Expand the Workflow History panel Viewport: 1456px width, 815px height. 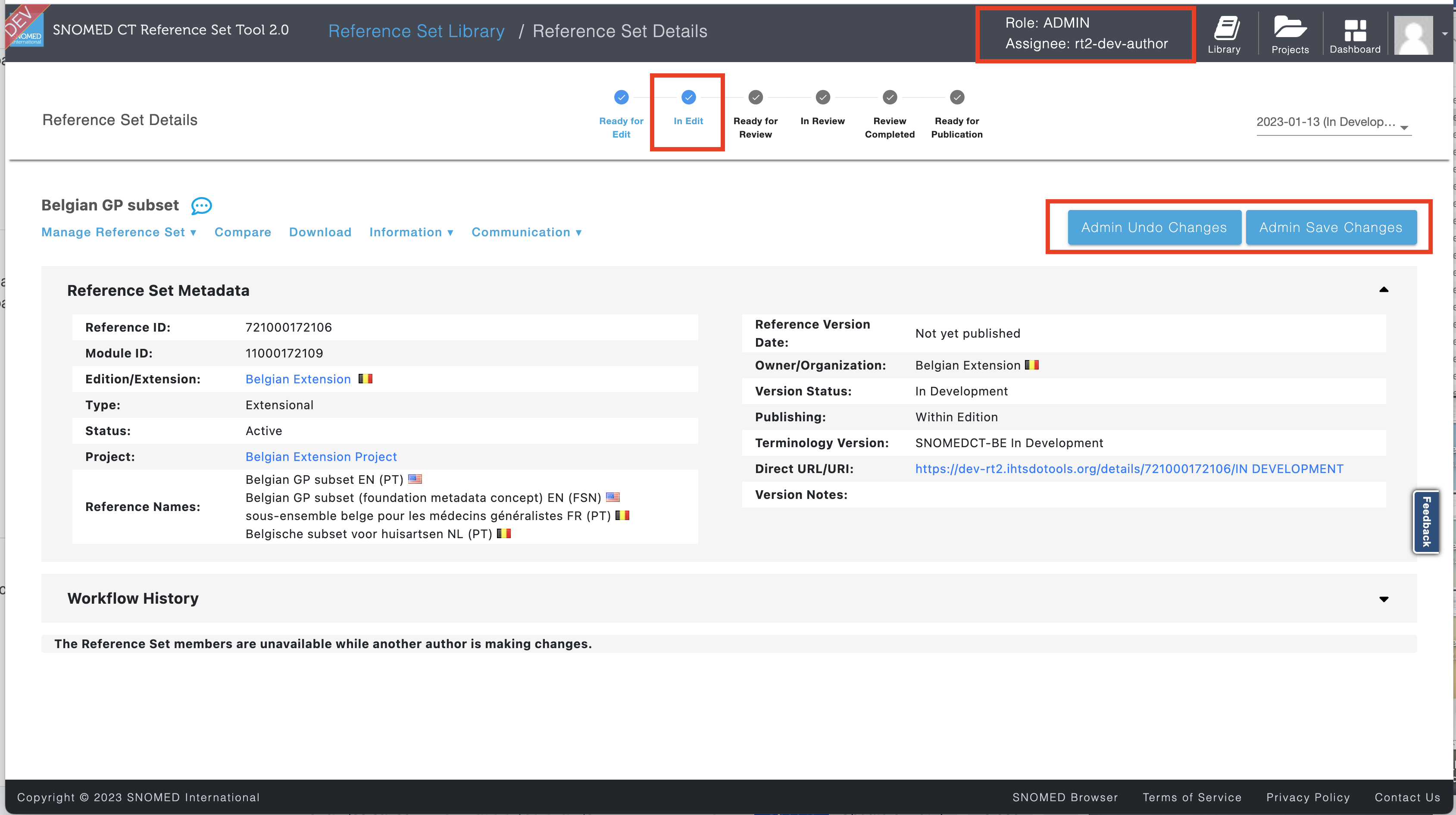[x=1383, y=599]
